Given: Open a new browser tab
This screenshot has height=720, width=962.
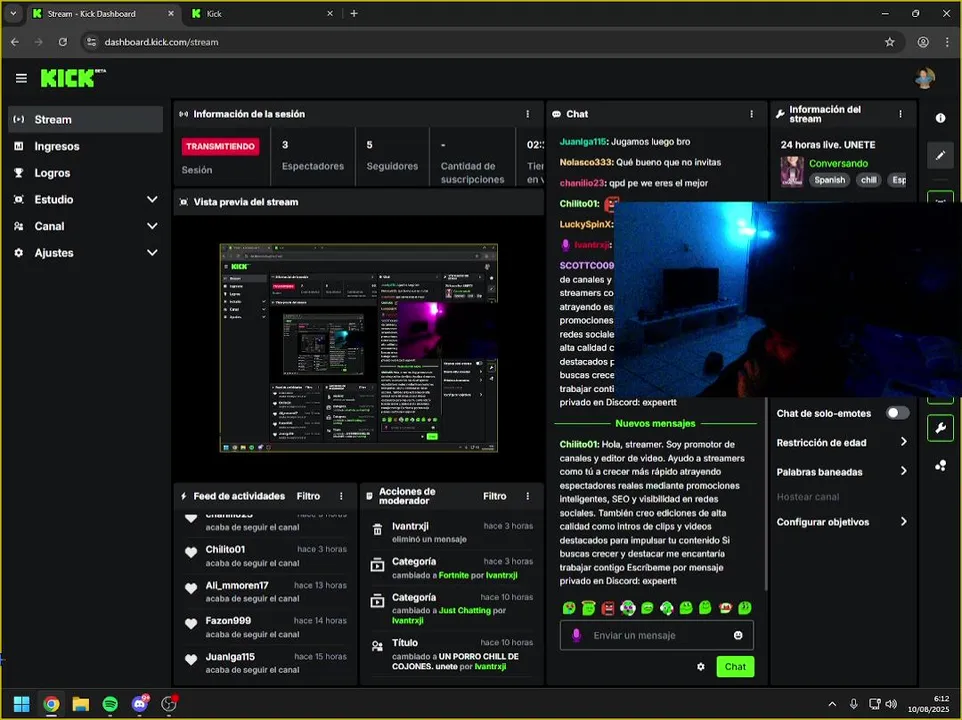Looking at the screenshot, I should (x=354, y=13).
